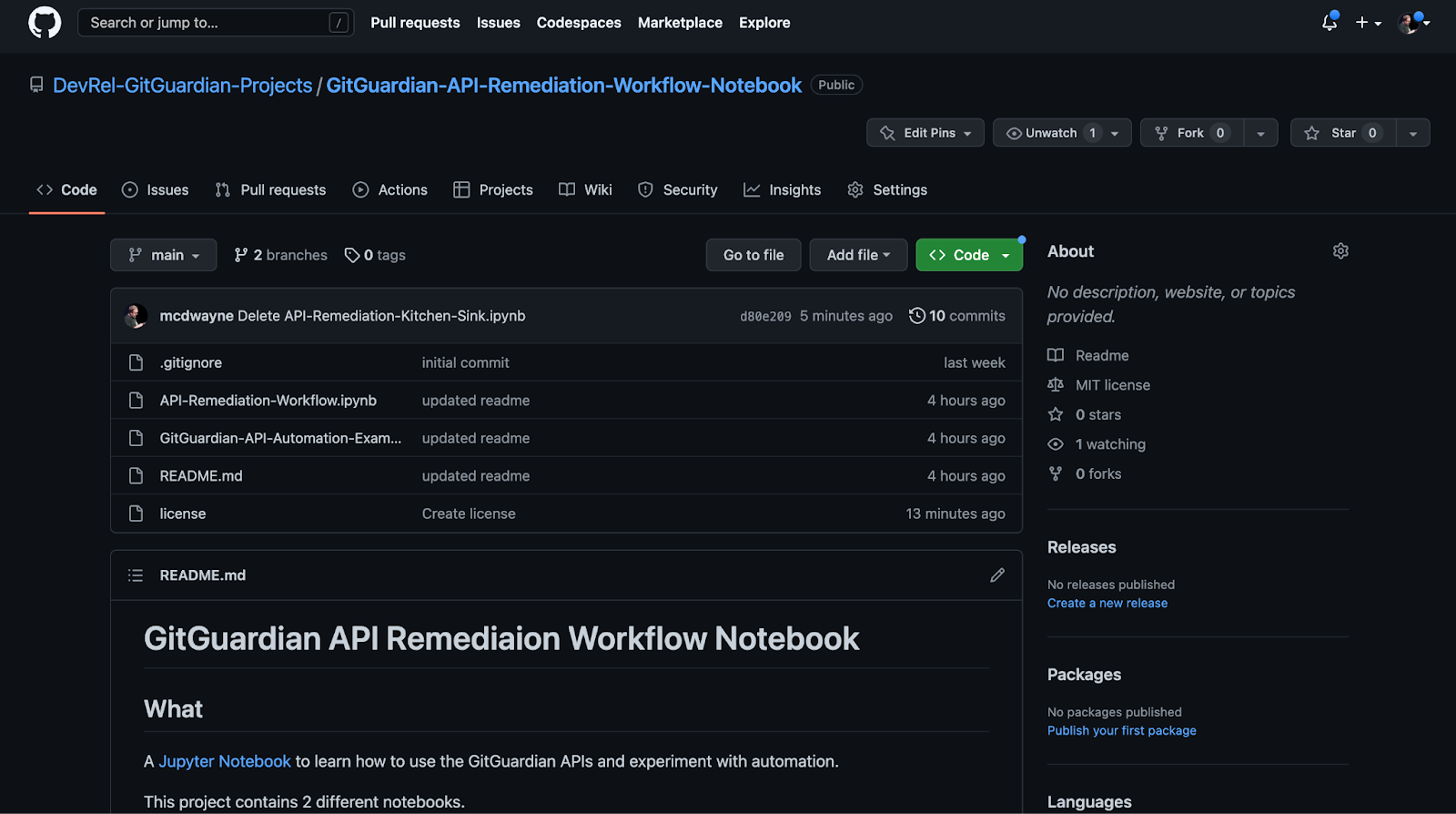Open the GitHub home logo

[x=45, y=22]
